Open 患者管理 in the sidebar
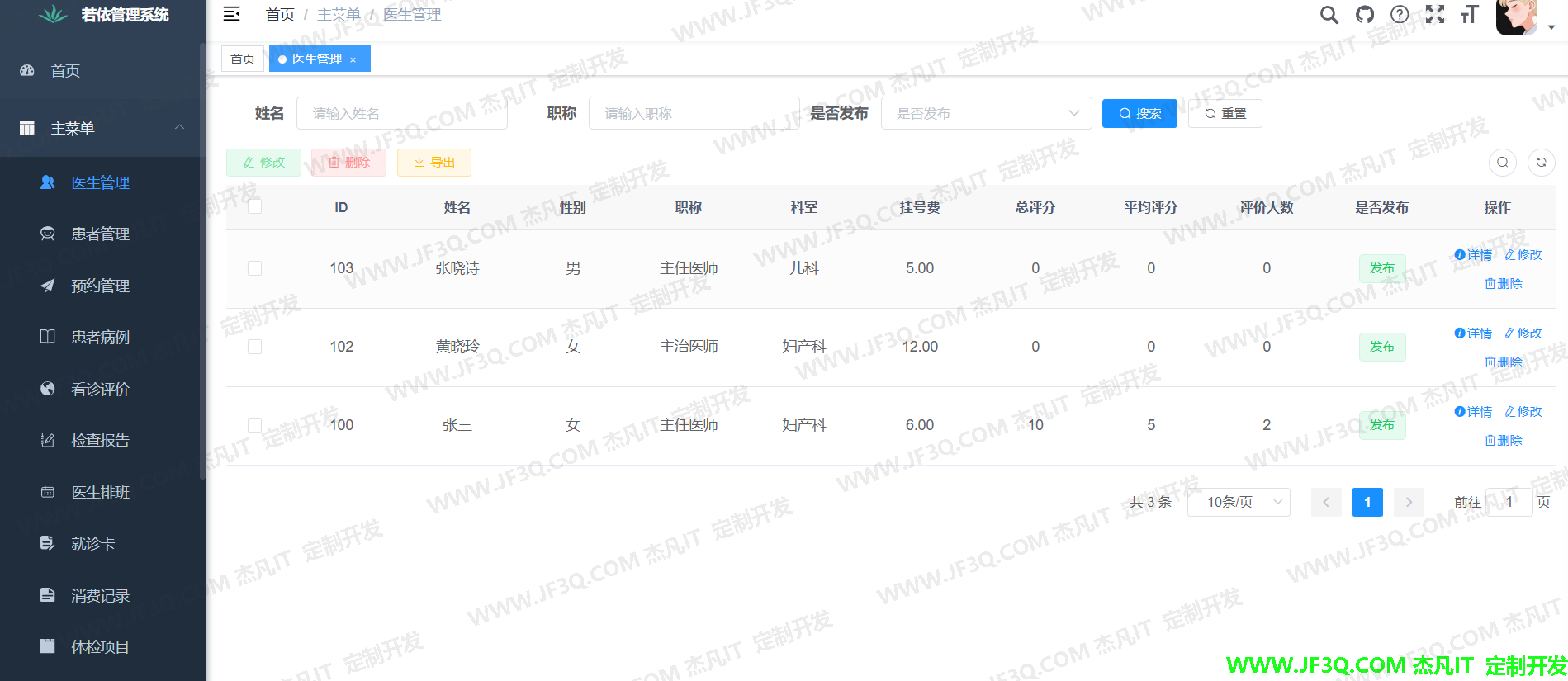Screen dimensions: 1568x681 pos(100,234)
